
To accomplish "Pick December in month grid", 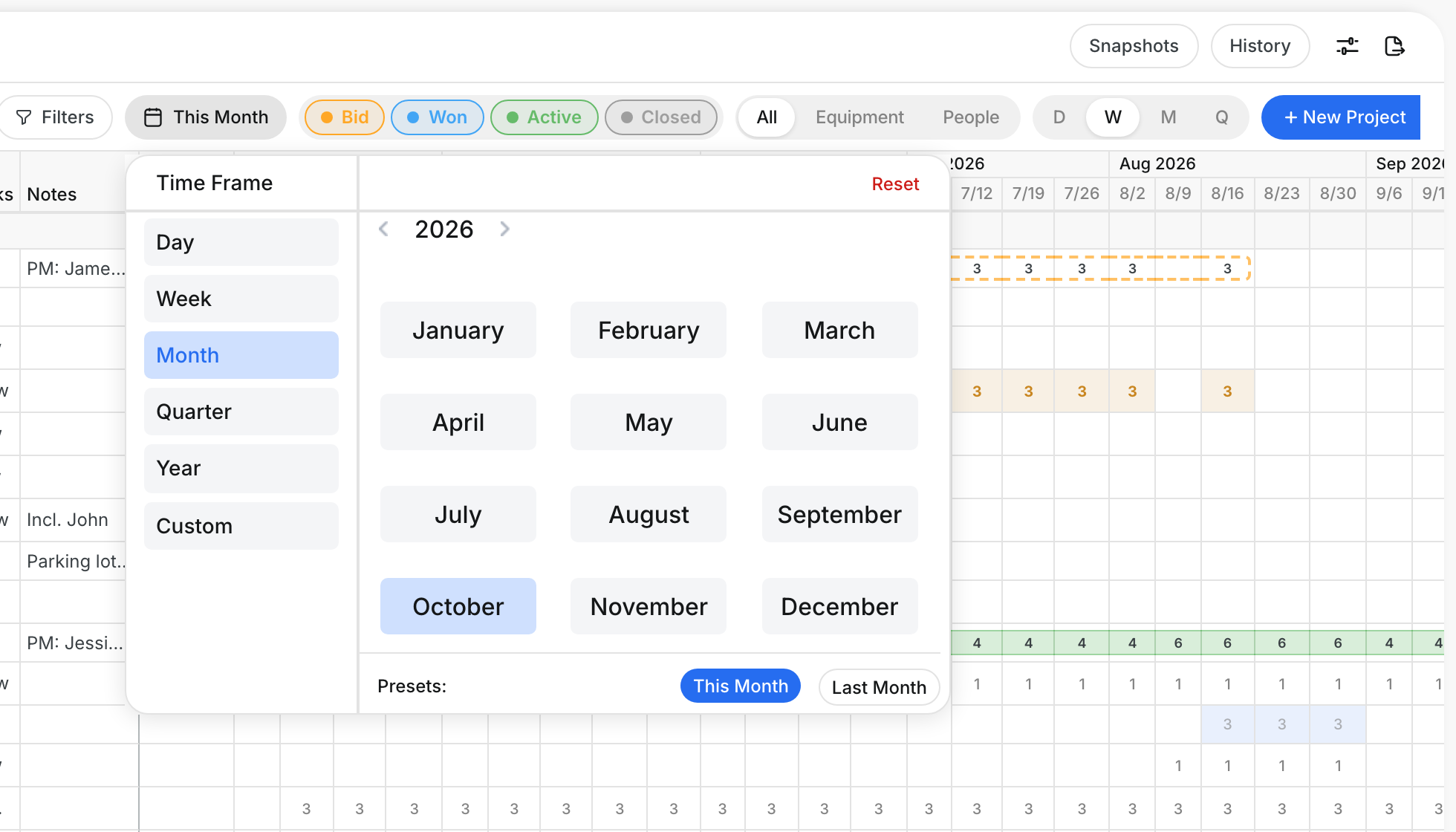I will pos(839,606).
